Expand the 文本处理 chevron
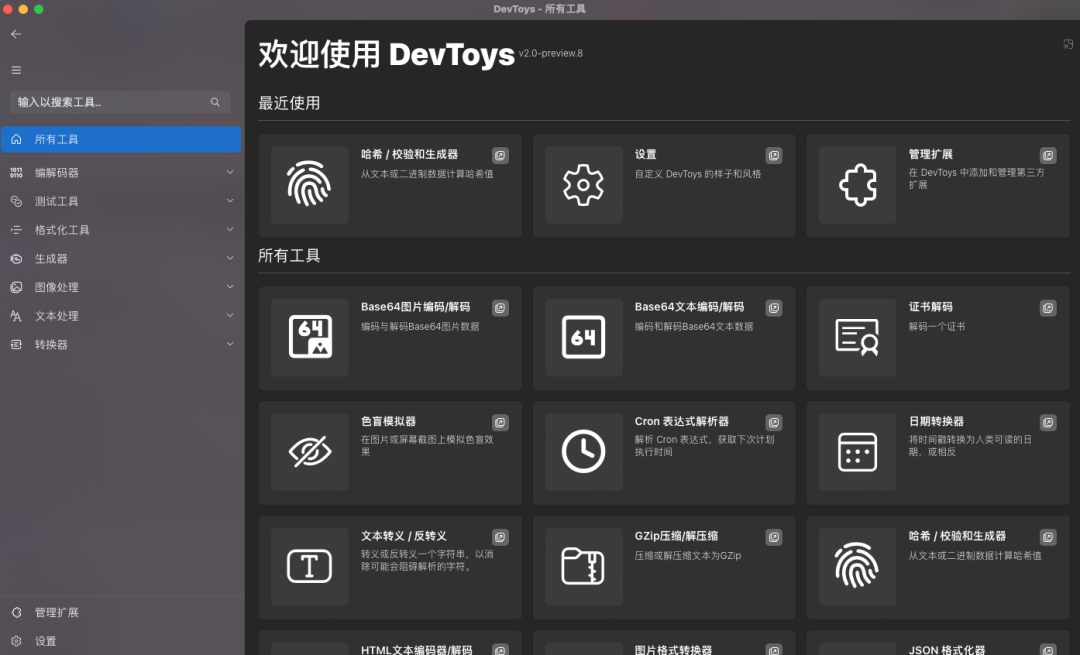 [230, 315]
